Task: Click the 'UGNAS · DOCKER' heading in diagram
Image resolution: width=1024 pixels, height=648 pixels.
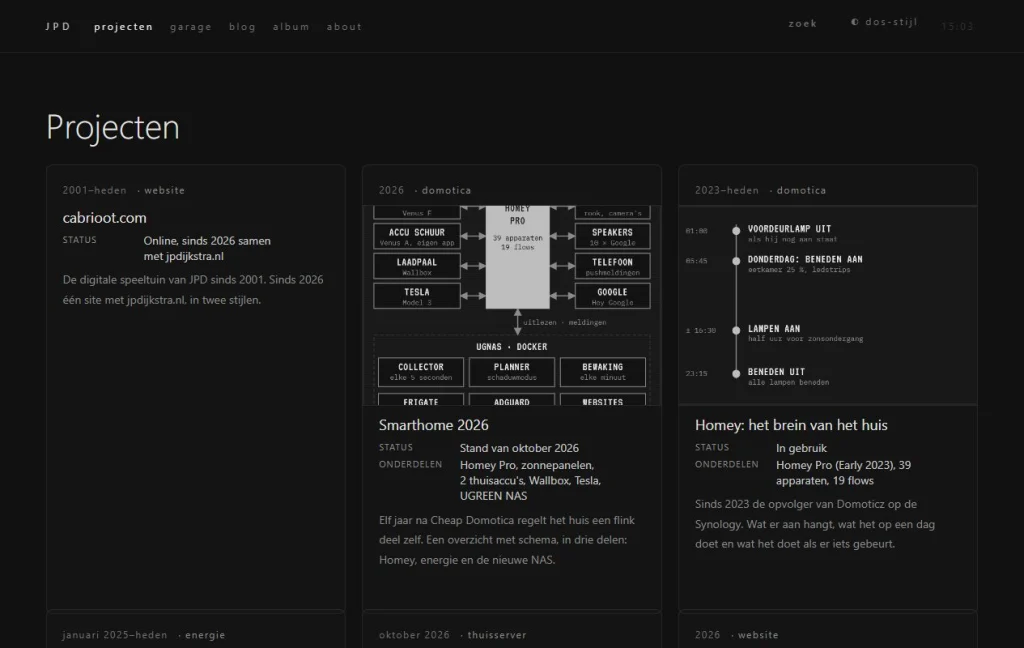Action: (x=512, y=347)
